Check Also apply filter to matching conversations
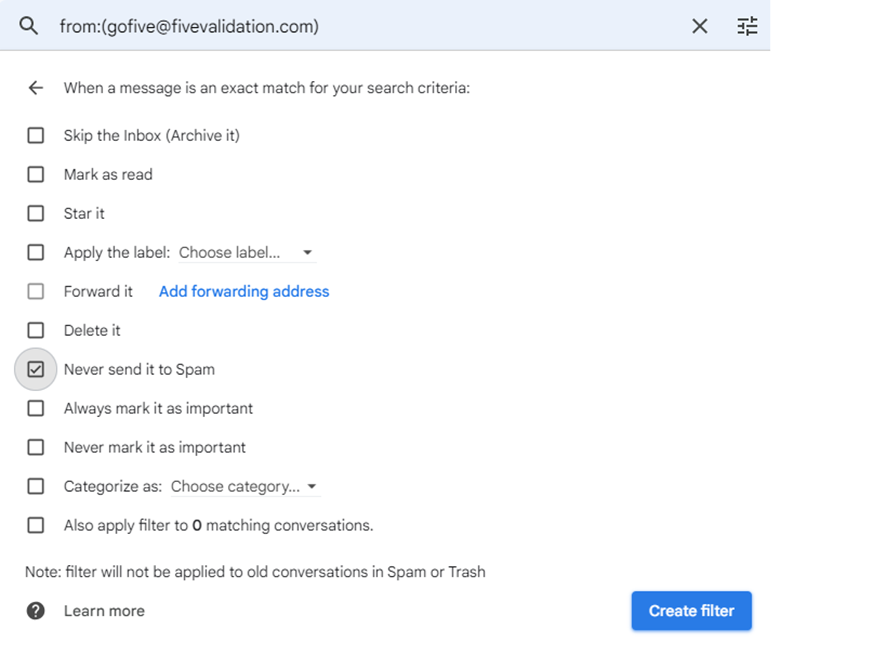Image resolution: width=886 pixels, height=654 pixels. coord(36,525)
